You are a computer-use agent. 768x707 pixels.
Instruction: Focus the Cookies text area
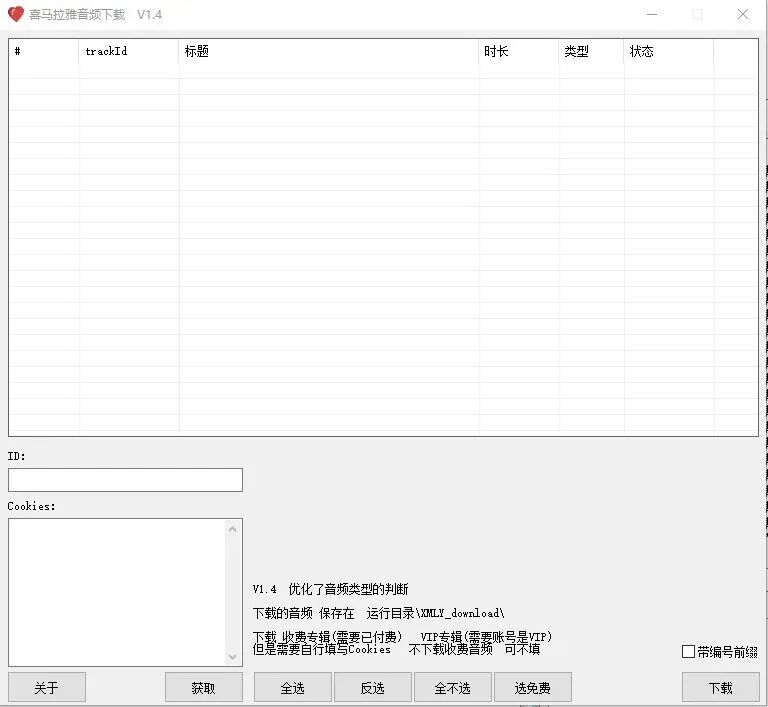click(x=118, y=592)
